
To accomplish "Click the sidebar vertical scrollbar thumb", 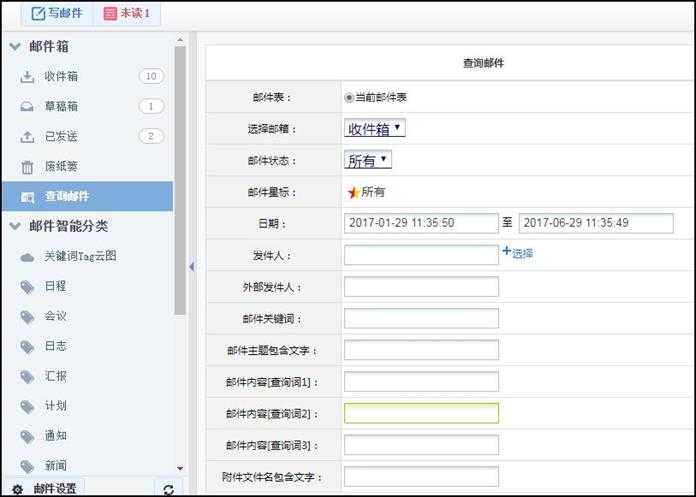I will 180,181.
